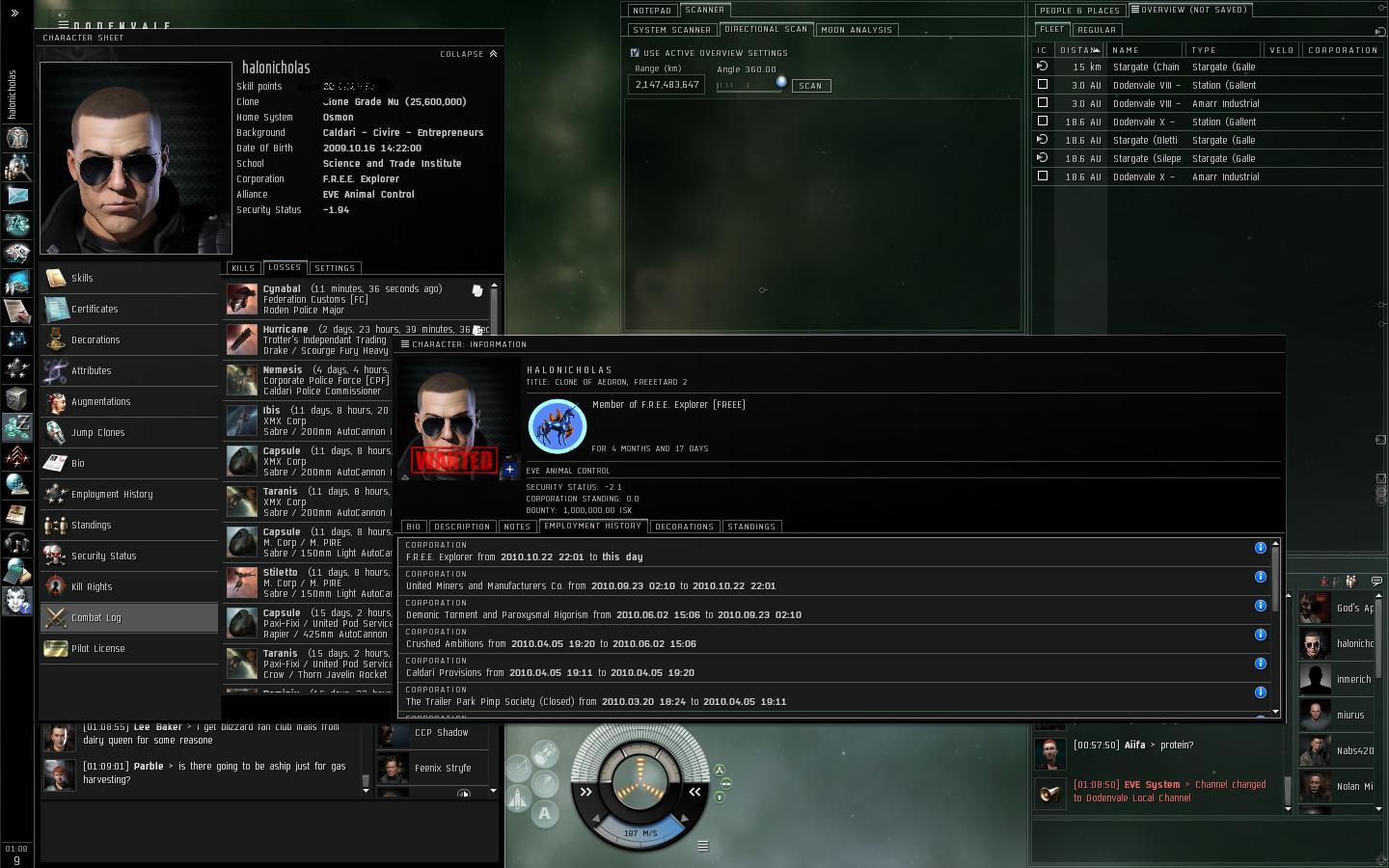Open the Employment History entry in the character sheet list
The image size is (1389, 868).
129,494
